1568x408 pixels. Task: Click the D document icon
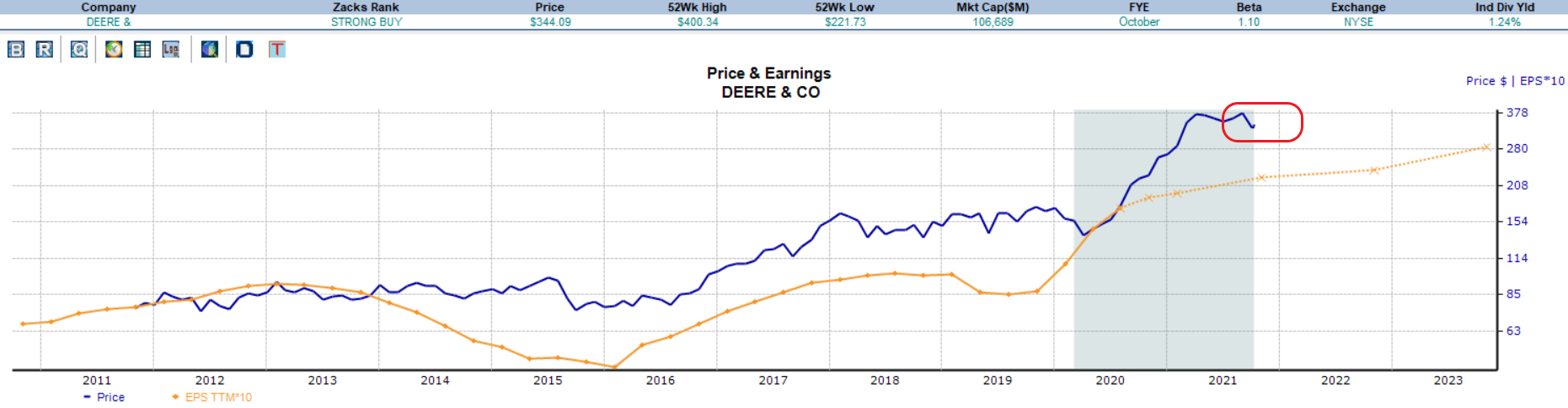[x=244, y=50]
